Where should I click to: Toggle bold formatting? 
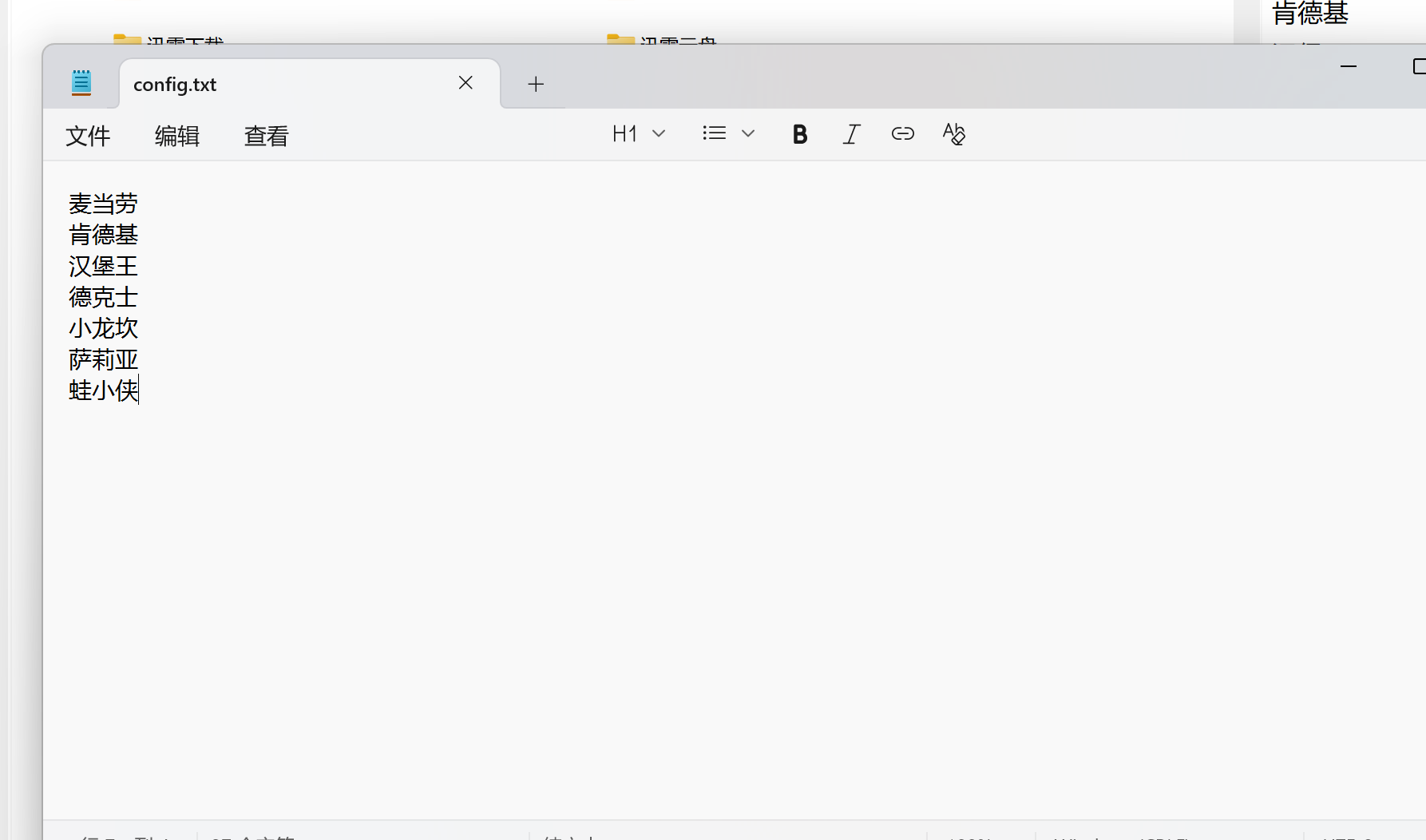800,134
